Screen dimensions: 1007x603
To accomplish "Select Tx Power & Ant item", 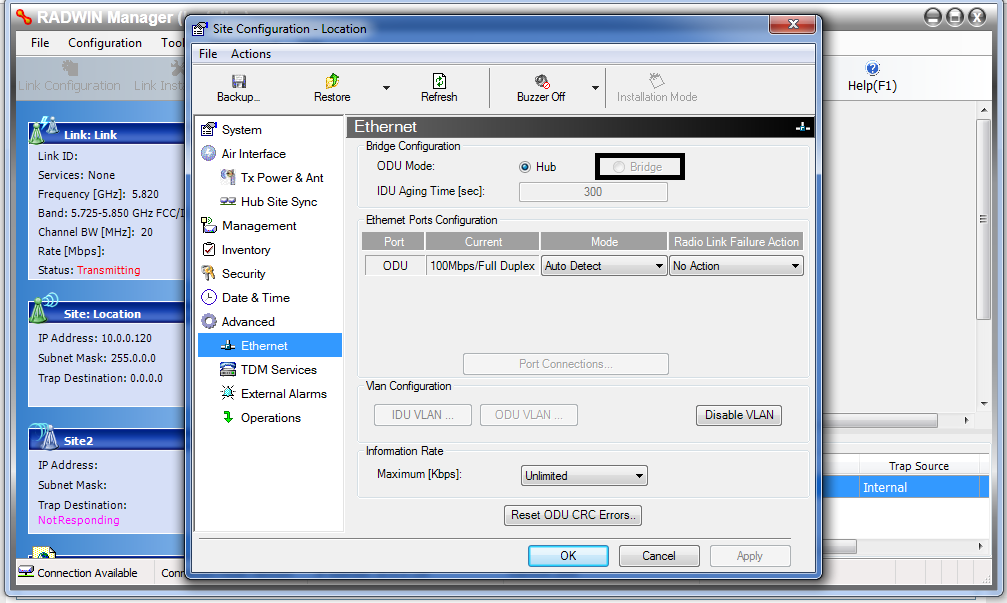I will tap(272, 178).
